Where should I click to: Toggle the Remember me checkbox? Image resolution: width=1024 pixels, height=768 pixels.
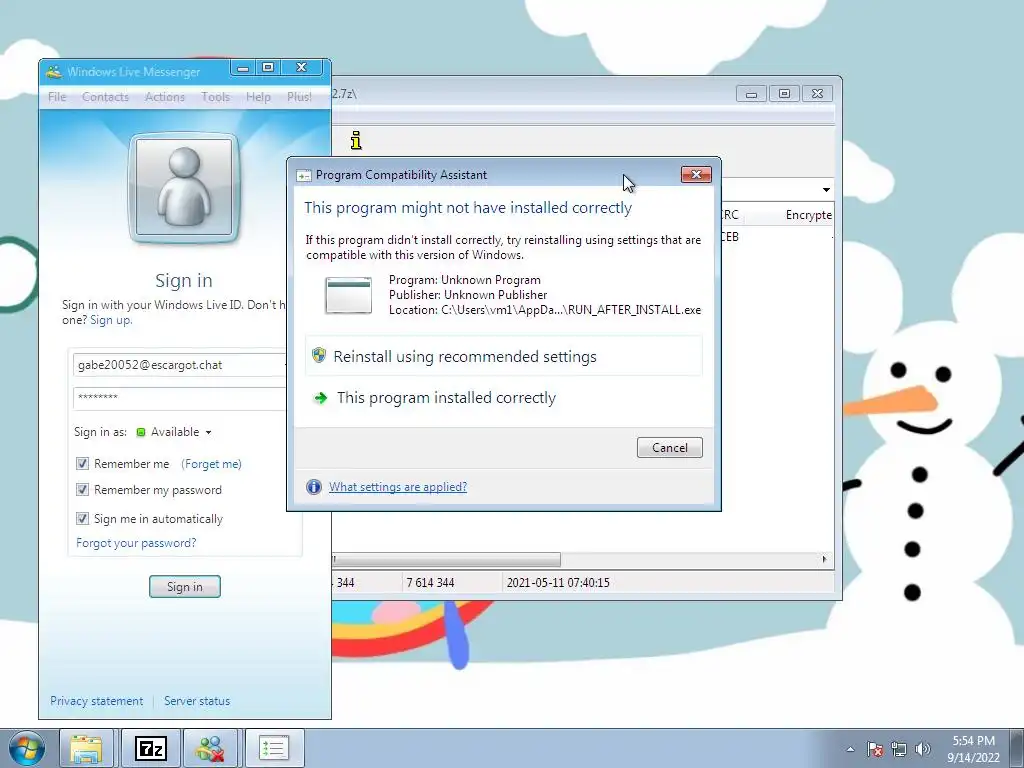(82, 464)
